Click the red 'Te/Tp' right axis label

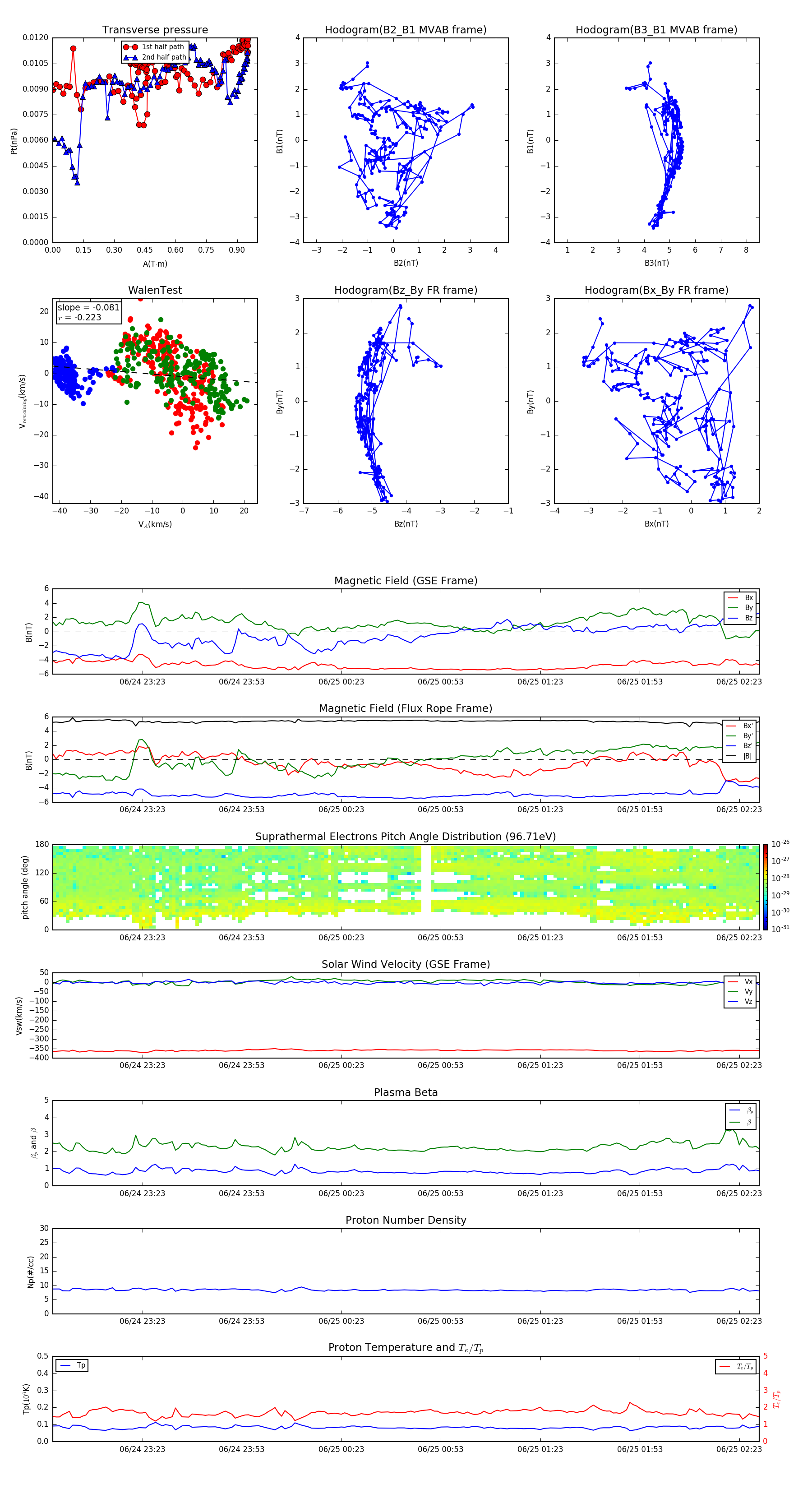click(778, 1399)
